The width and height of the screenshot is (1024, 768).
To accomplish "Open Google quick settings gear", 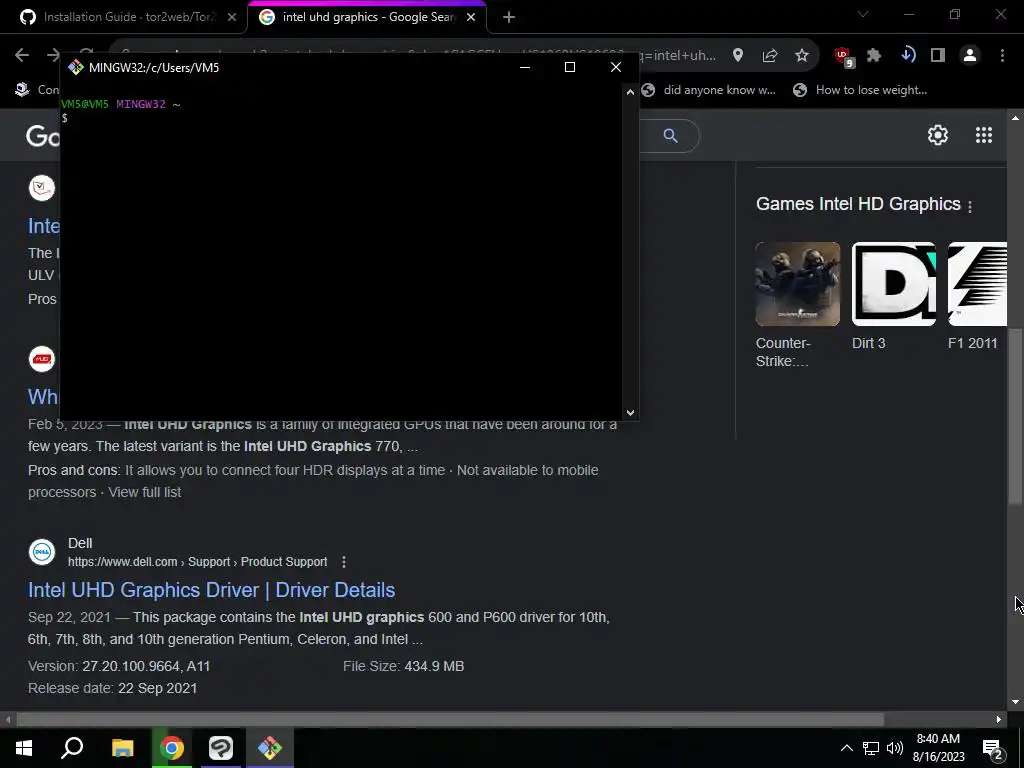I will (938, 135).
